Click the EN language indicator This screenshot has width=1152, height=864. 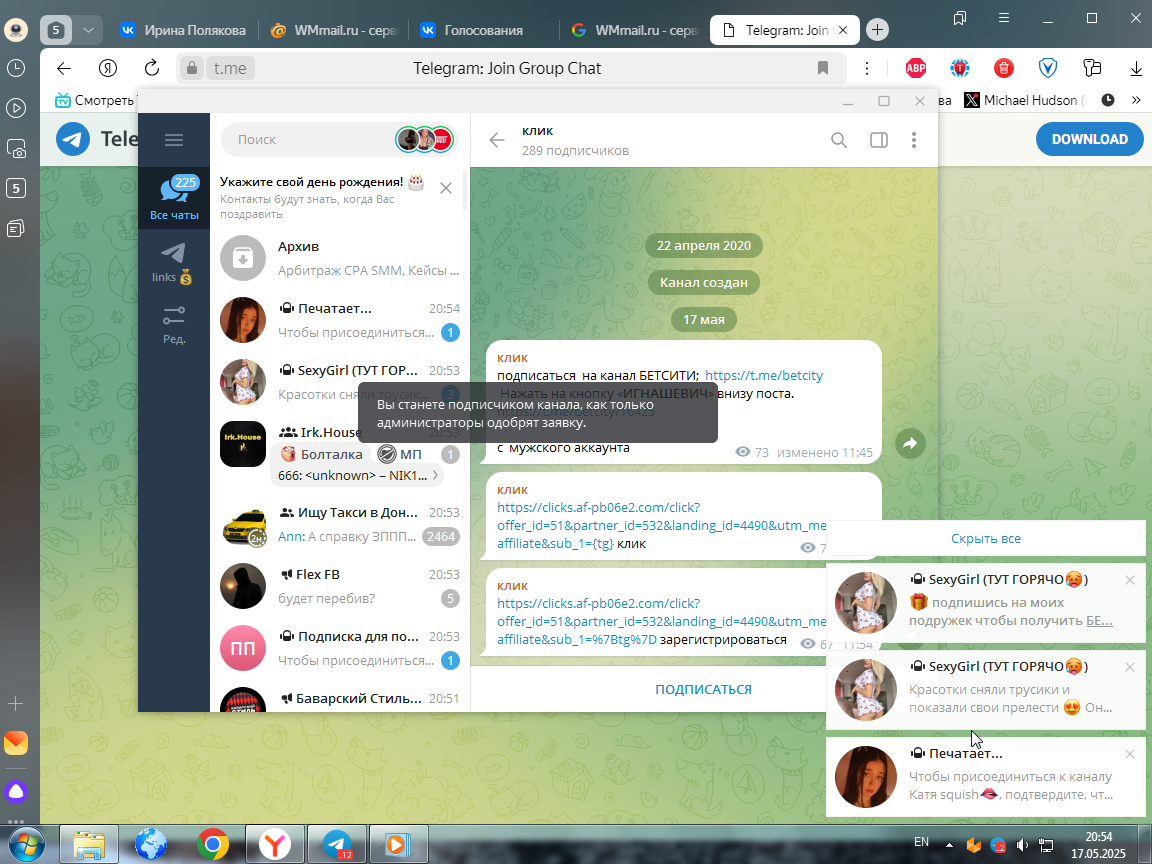tap(921, 842)
